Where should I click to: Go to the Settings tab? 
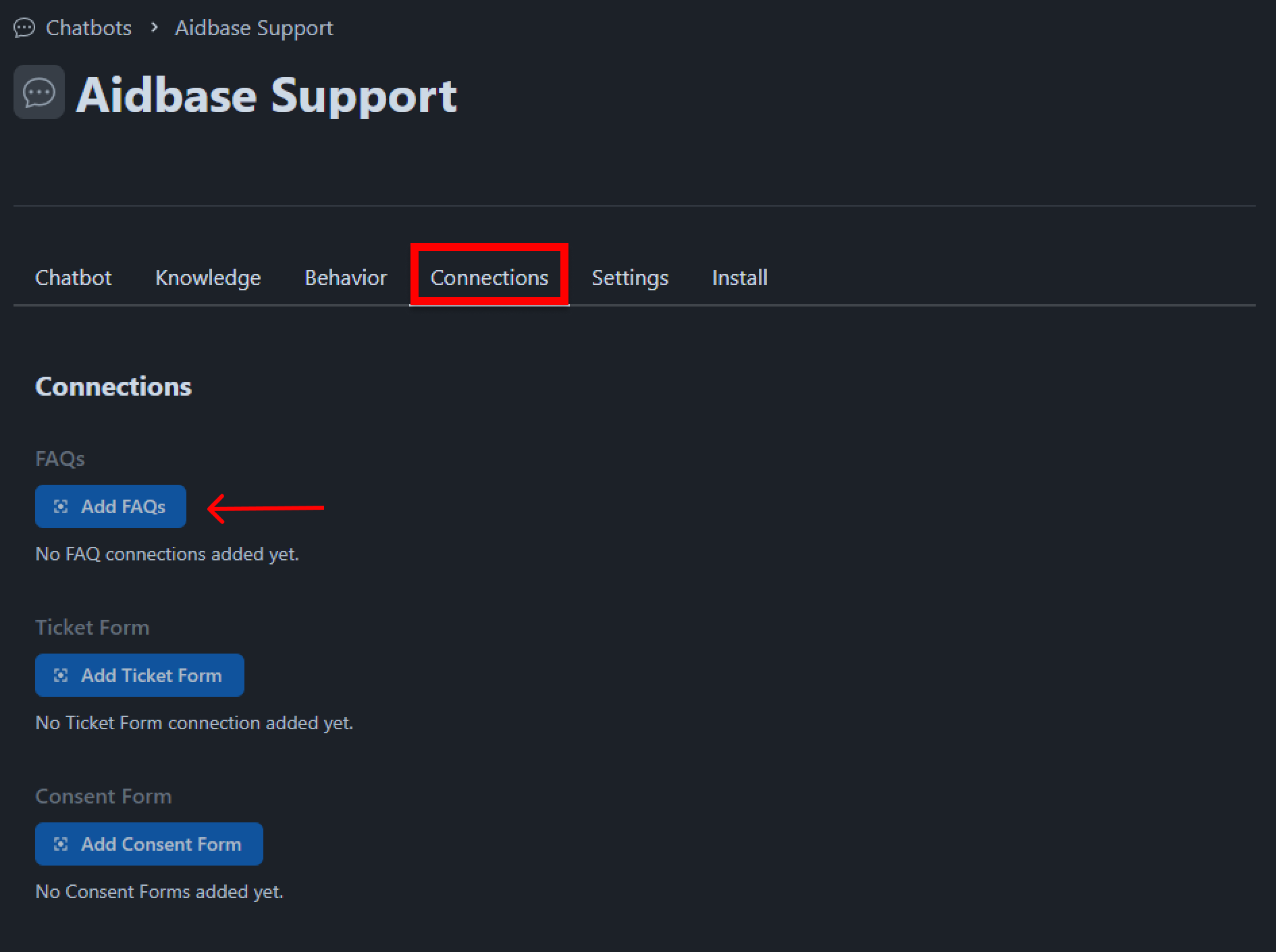pyautogui.click(x=630, y=277)
